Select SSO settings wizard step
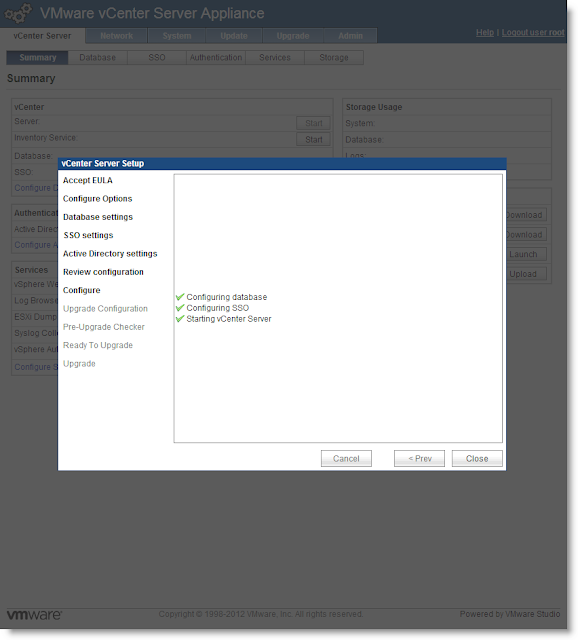The image size is (578, 640). tap(88, 236)
